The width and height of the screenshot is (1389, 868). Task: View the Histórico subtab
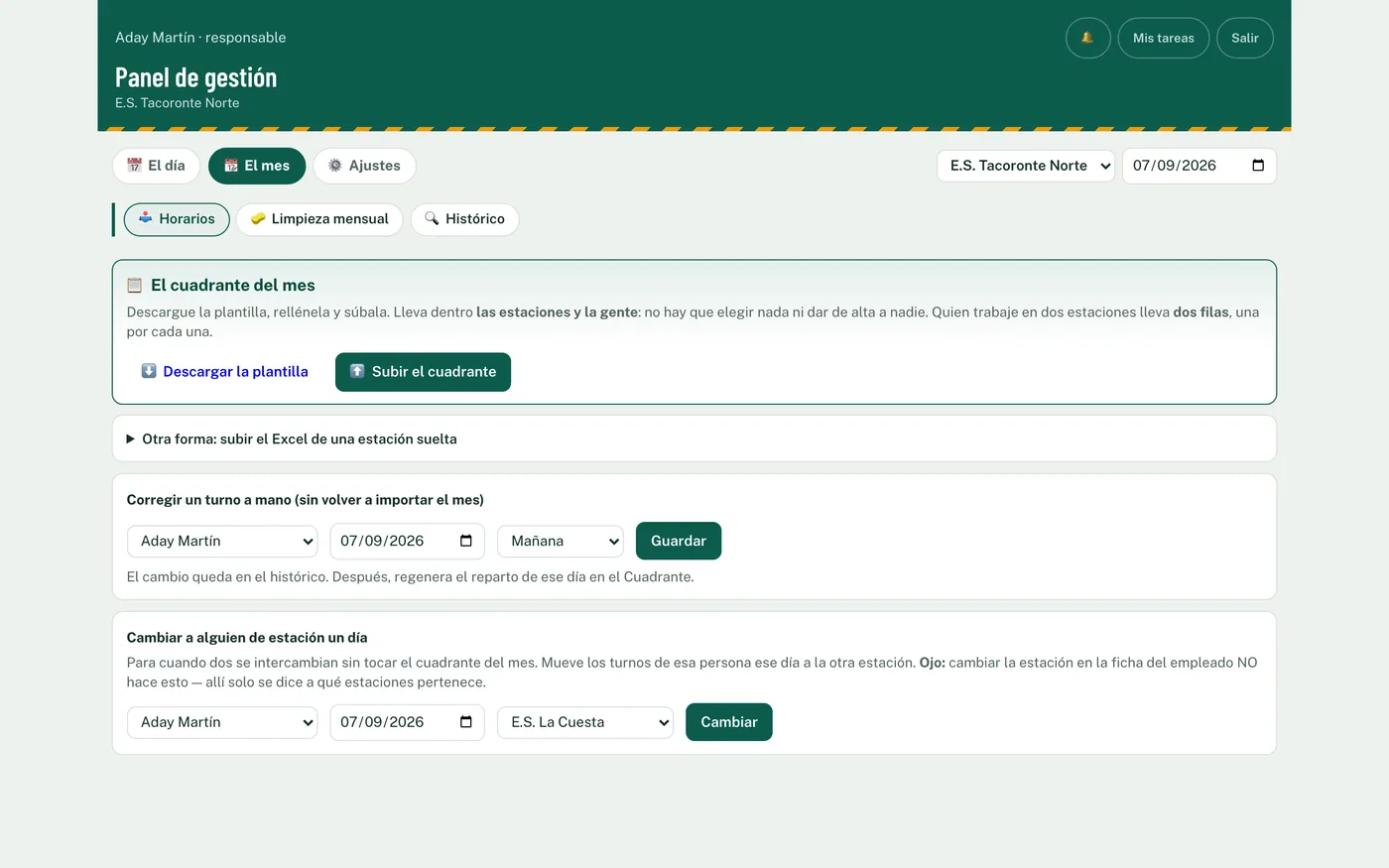tap(464, 219)
